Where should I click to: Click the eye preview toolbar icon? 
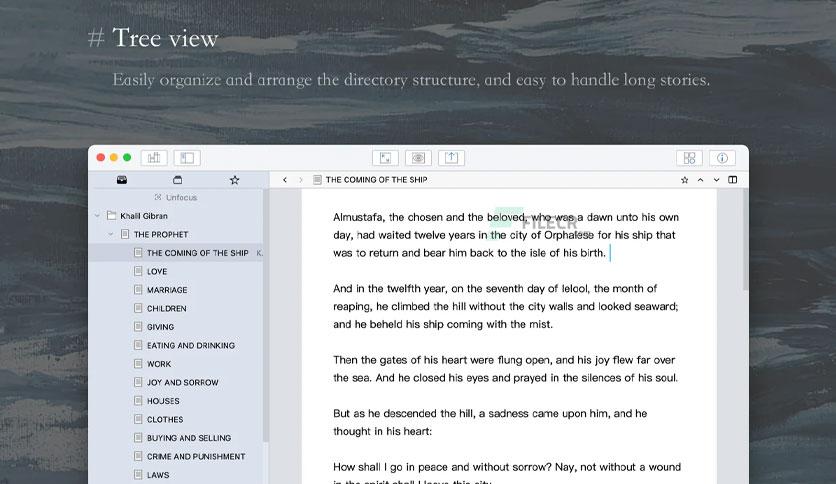click(419, 158)
